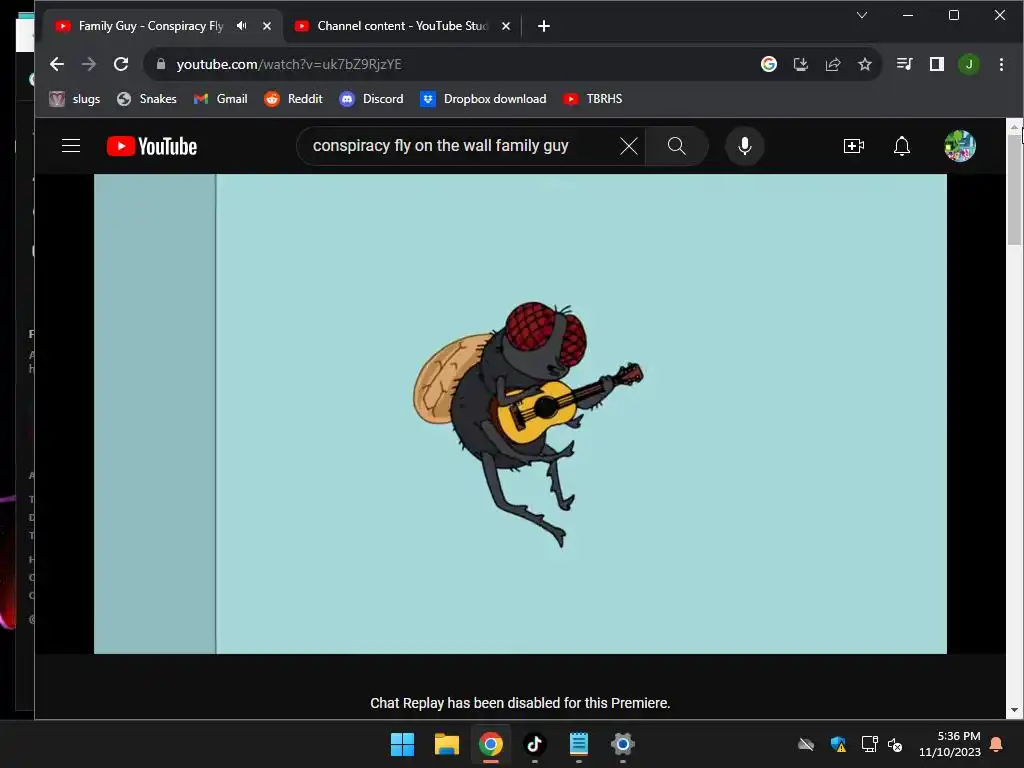Install app via address bar icon
Screen dimensions: 1024x768
point(801,64)
